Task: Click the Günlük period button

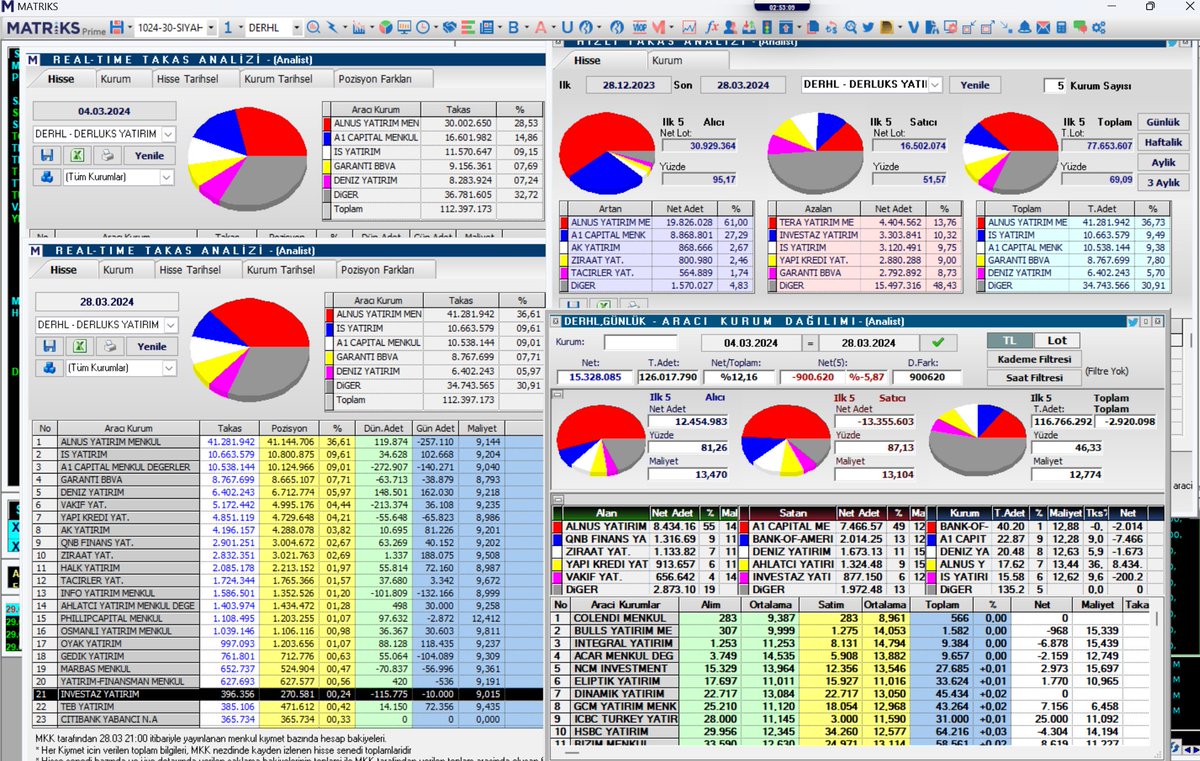Action: [x=1162, y=122]
